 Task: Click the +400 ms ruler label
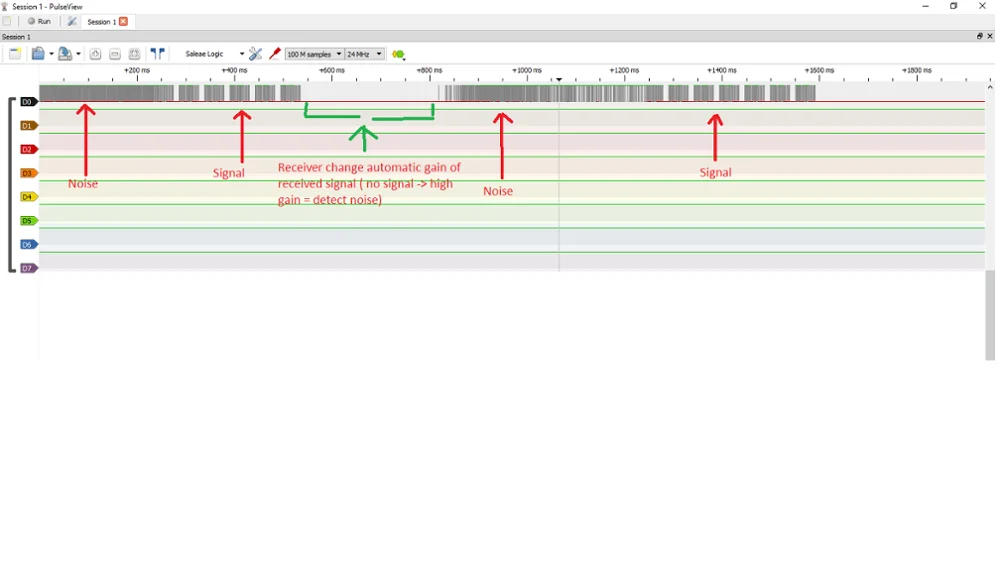coord(234,70)
